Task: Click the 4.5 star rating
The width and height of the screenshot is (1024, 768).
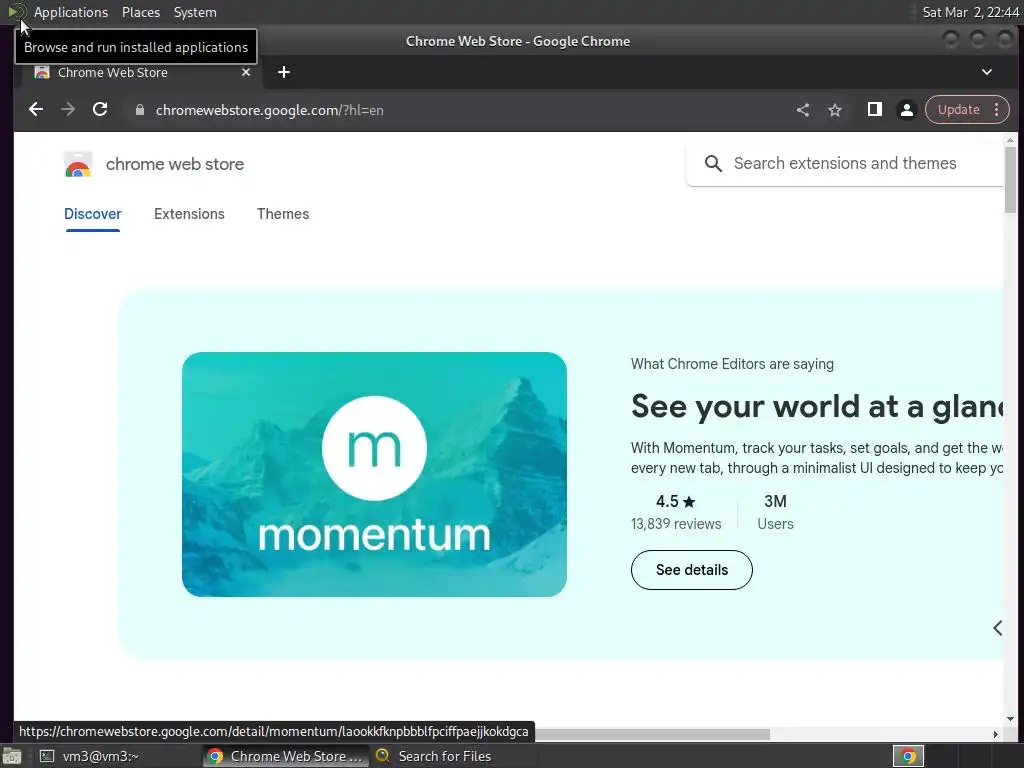Action: point(675,502)
